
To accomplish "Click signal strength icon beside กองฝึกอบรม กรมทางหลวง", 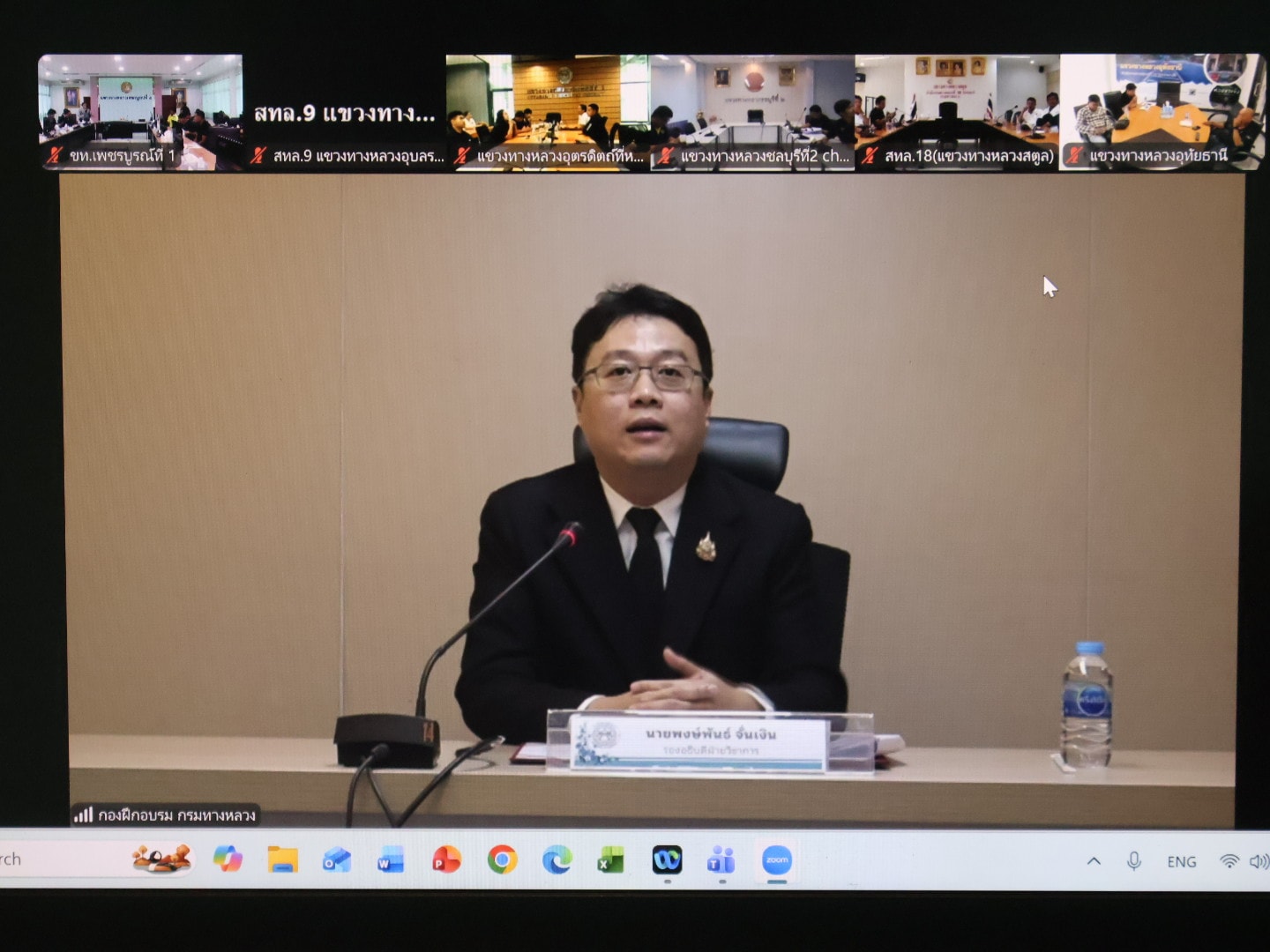I will (x=84, y=814).
